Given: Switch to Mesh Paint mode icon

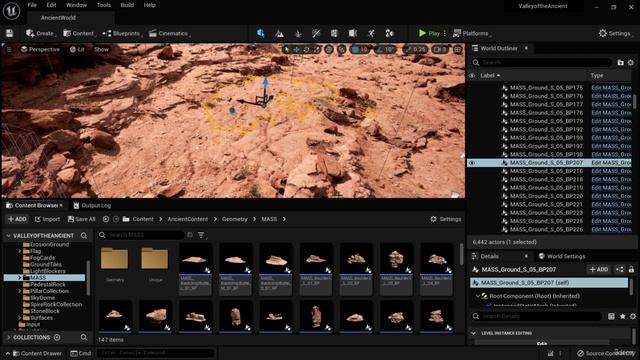Looking at the screenshot, I should pyautogui.click(x=316, y=33).
